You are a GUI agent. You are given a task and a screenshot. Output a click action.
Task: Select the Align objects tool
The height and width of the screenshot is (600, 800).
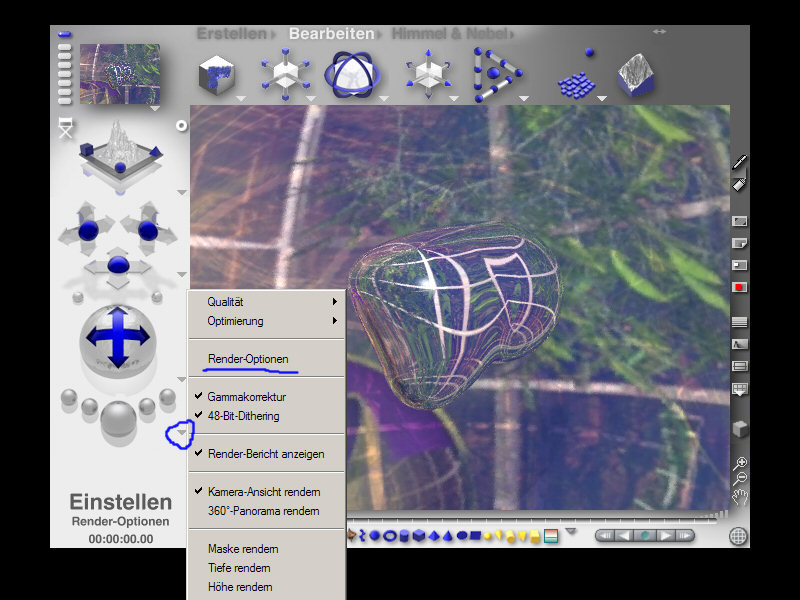tap(496, 74)
